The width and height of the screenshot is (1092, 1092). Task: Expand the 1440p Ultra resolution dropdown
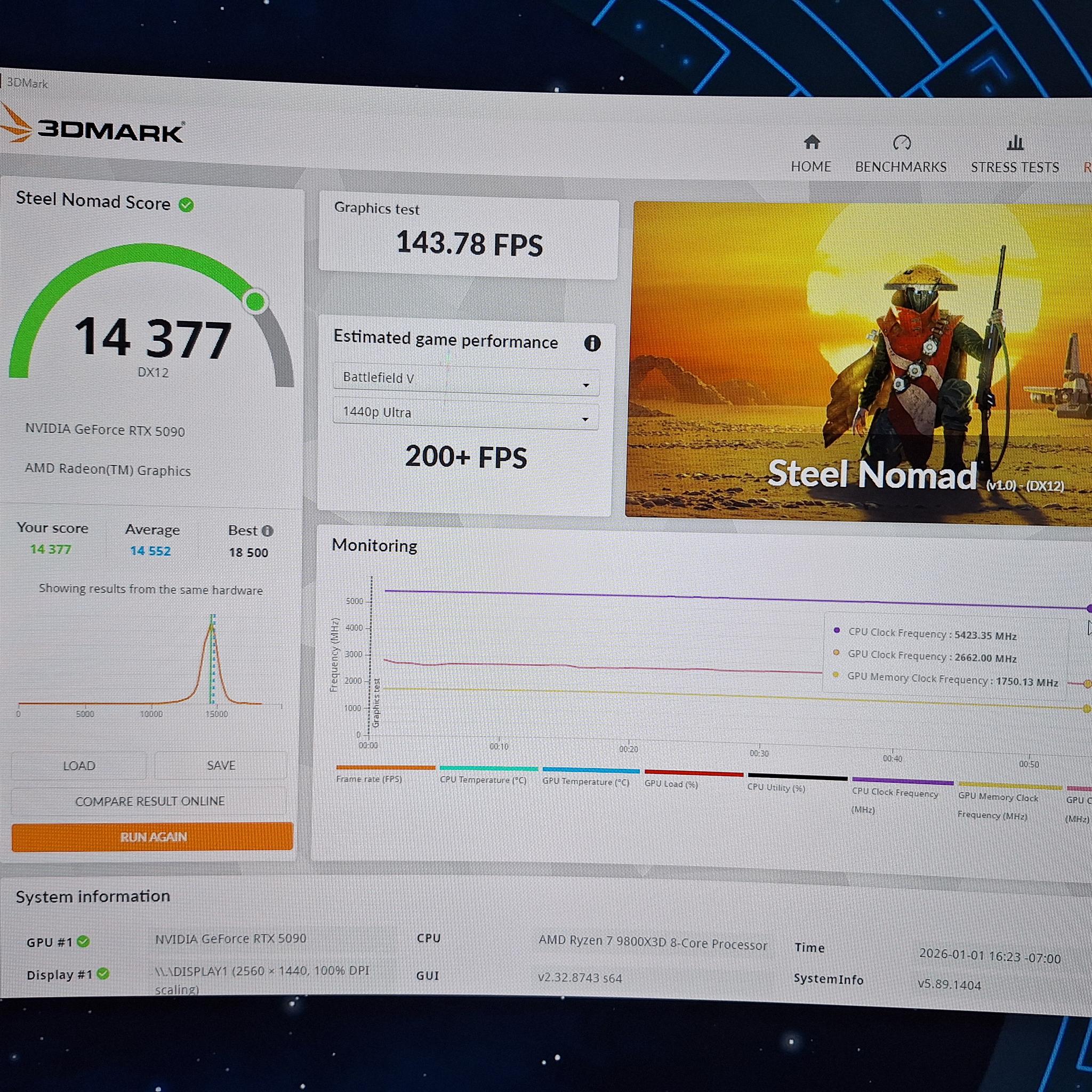pyautogui.click(x=465, y=414)
